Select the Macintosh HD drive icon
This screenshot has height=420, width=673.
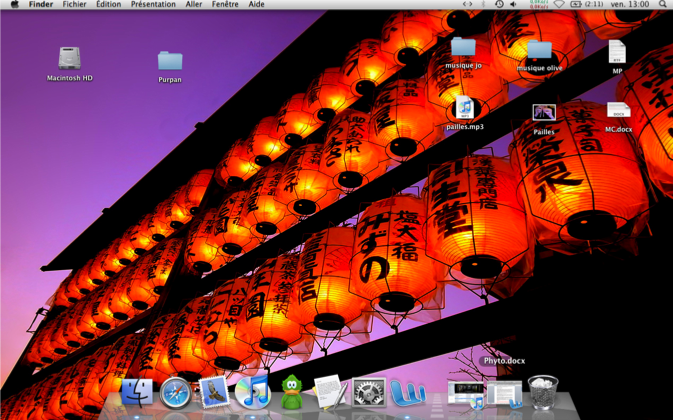69,59
